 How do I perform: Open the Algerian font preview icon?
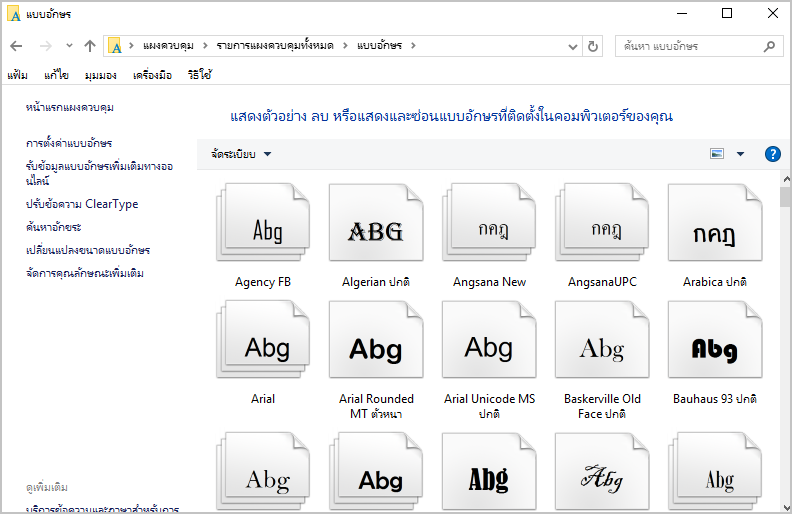pyautogui.click(x=376, y=222)
